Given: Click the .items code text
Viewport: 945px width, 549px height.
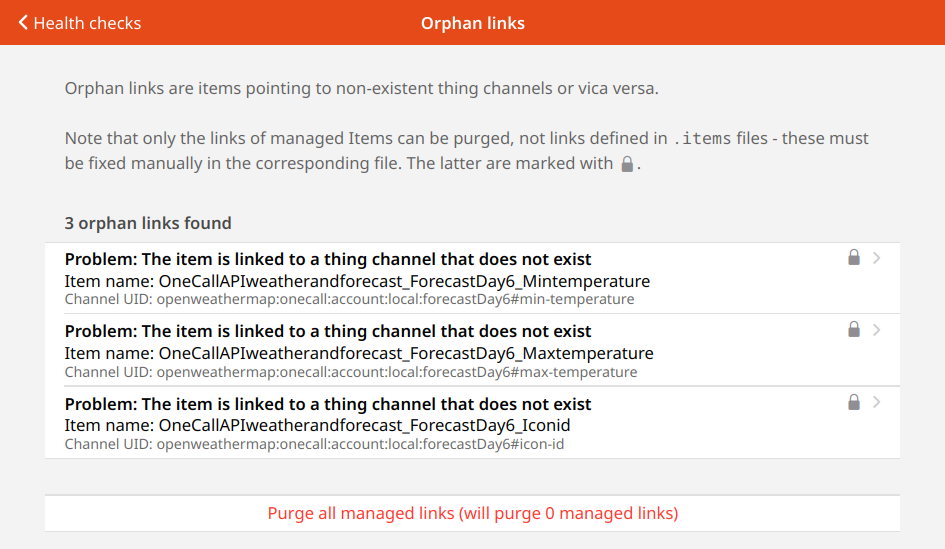Looking at the screenshot, I should [x=702, y=138].
